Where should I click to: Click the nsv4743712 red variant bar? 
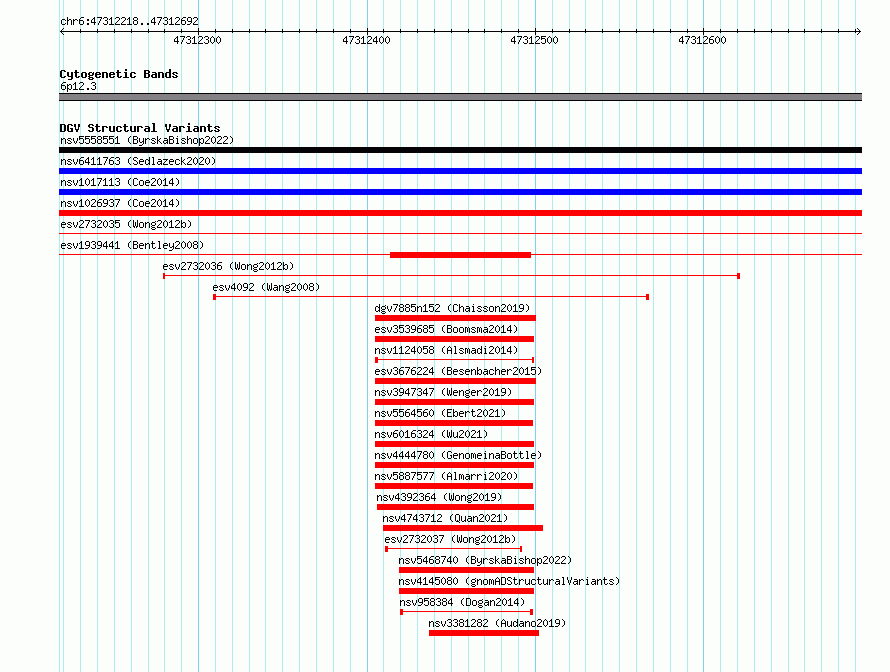(463, 528)
